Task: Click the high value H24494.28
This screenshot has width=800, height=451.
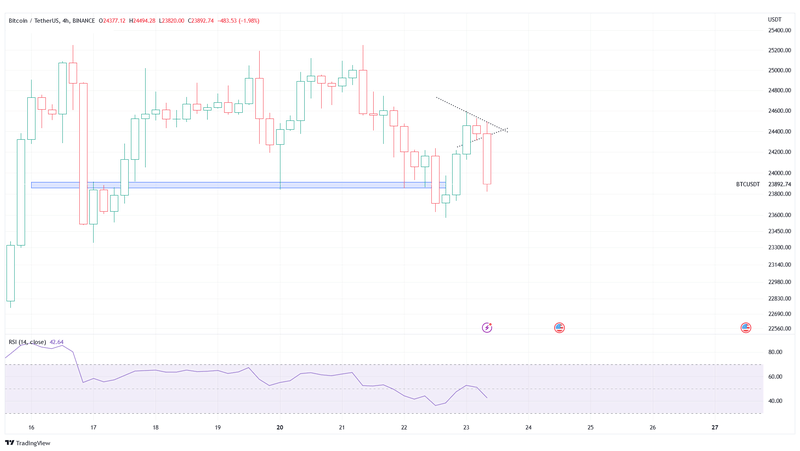Action: pyautogui.click(x=142, y=21)
